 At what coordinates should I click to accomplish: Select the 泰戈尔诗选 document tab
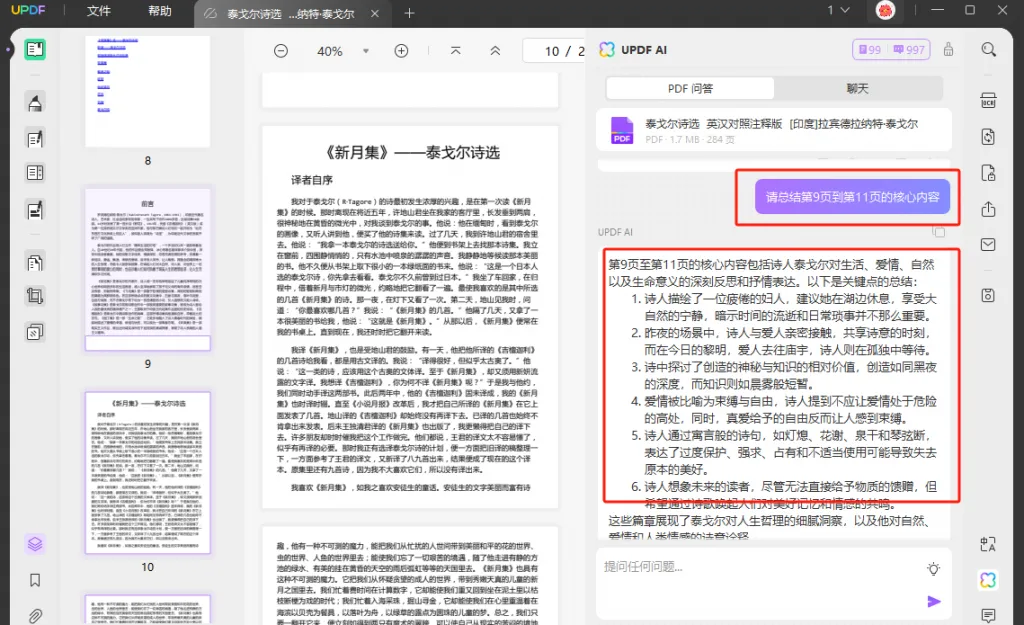click(x=291, y=14)
